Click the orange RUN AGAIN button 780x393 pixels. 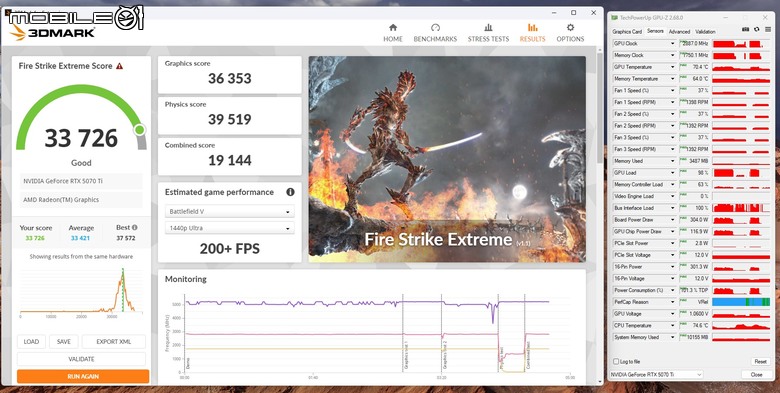(83, 377)
